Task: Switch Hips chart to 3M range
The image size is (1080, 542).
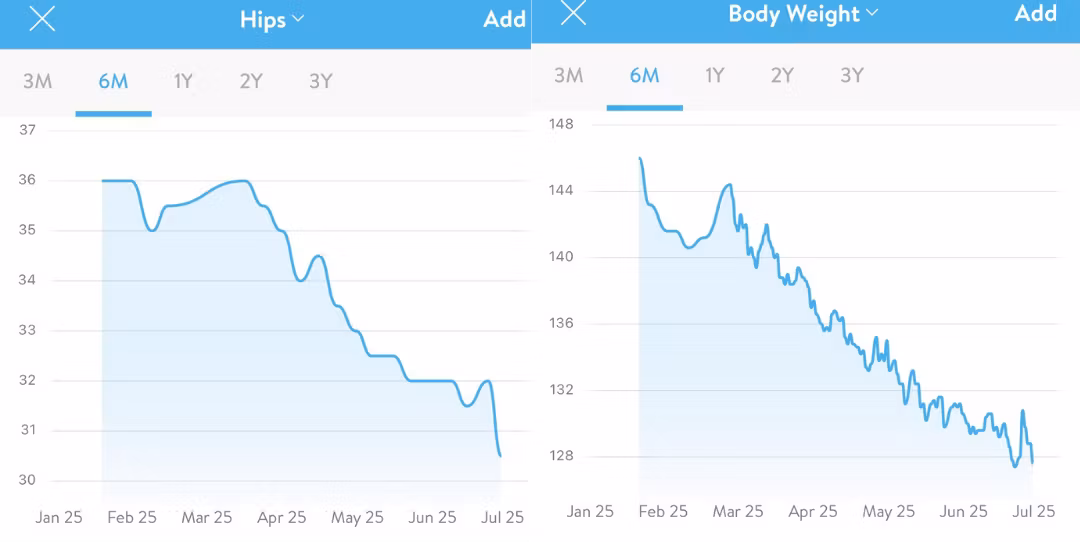Action: coord(38,81)
